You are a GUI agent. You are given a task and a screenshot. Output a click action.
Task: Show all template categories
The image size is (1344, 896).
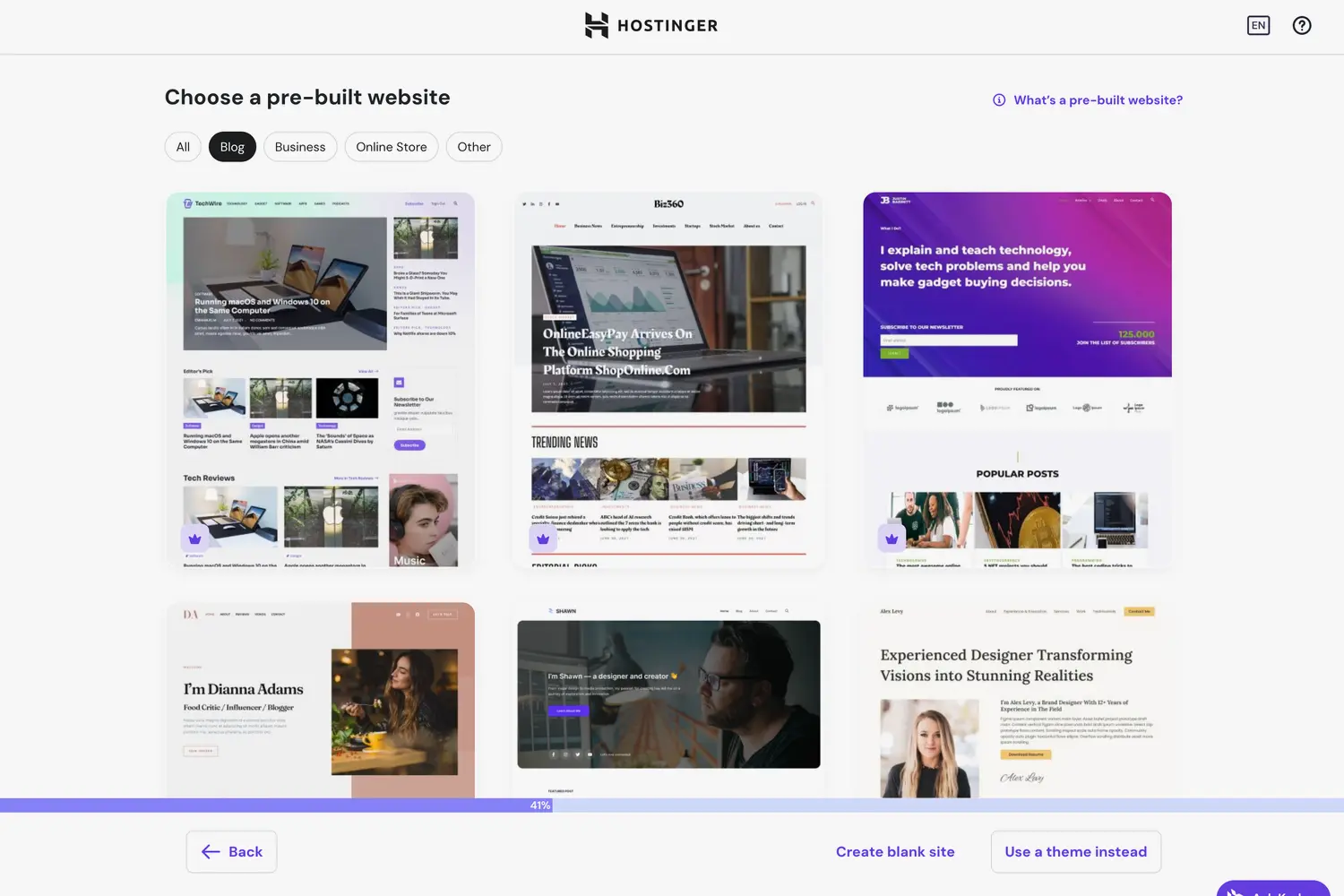183,147
